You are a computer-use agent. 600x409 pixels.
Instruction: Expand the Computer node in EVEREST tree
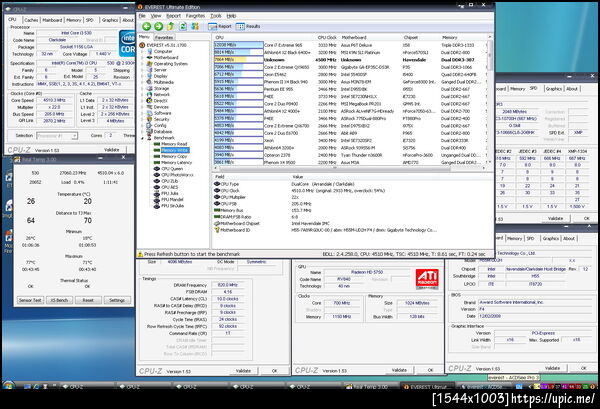click(143, 51)
